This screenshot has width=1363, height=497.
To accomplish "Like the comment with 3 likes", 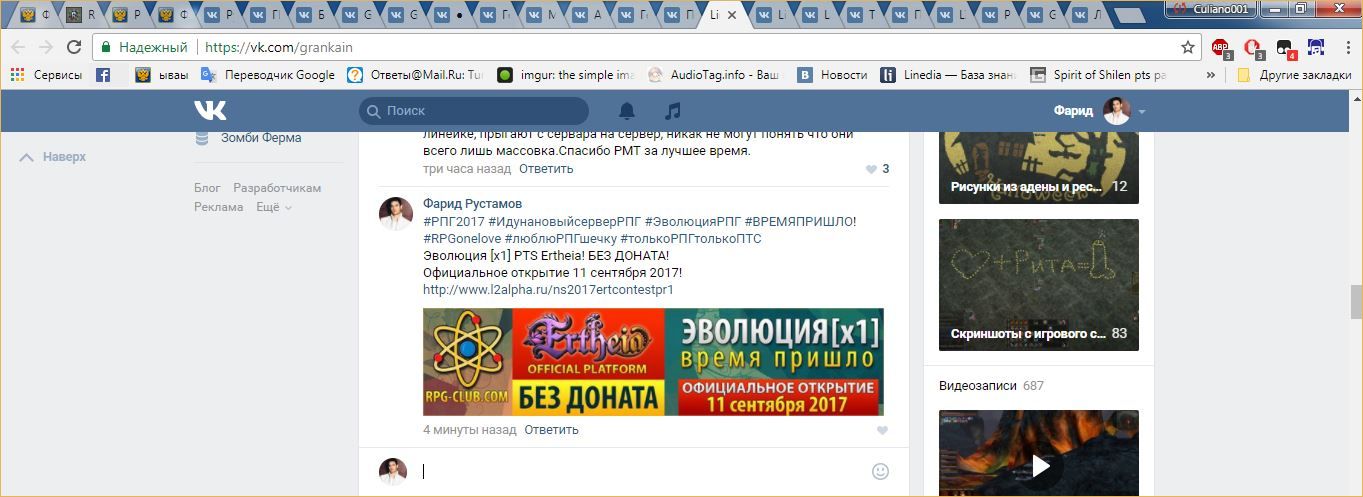I will [x=877, y=169].
